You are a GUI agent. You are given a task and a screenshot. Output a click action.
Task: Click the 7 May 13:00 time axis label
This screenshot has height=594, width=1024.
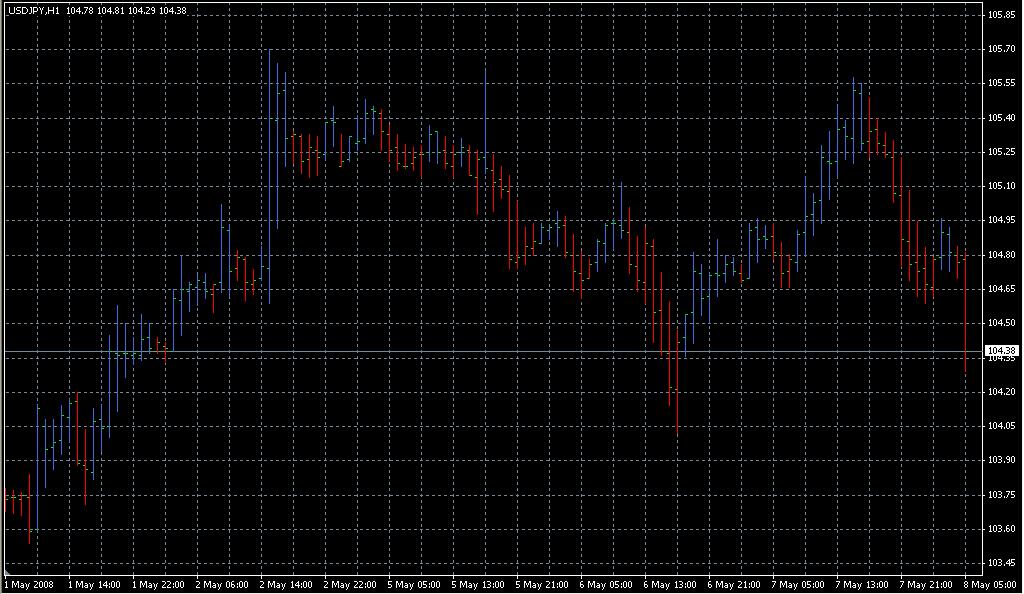tap(860, 584)
